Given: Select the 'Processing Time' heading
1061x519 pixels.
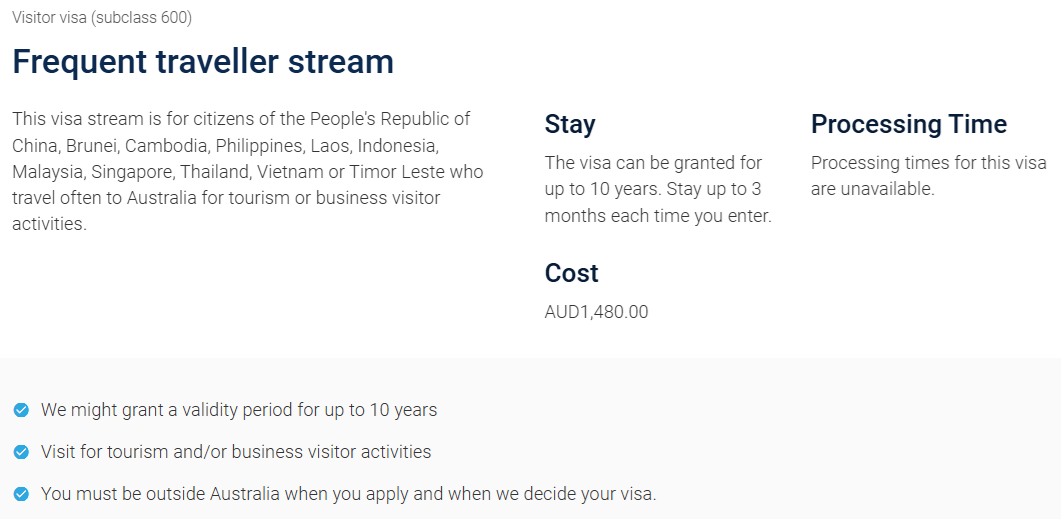Looking at the screenshot, I should coord(909,124).
